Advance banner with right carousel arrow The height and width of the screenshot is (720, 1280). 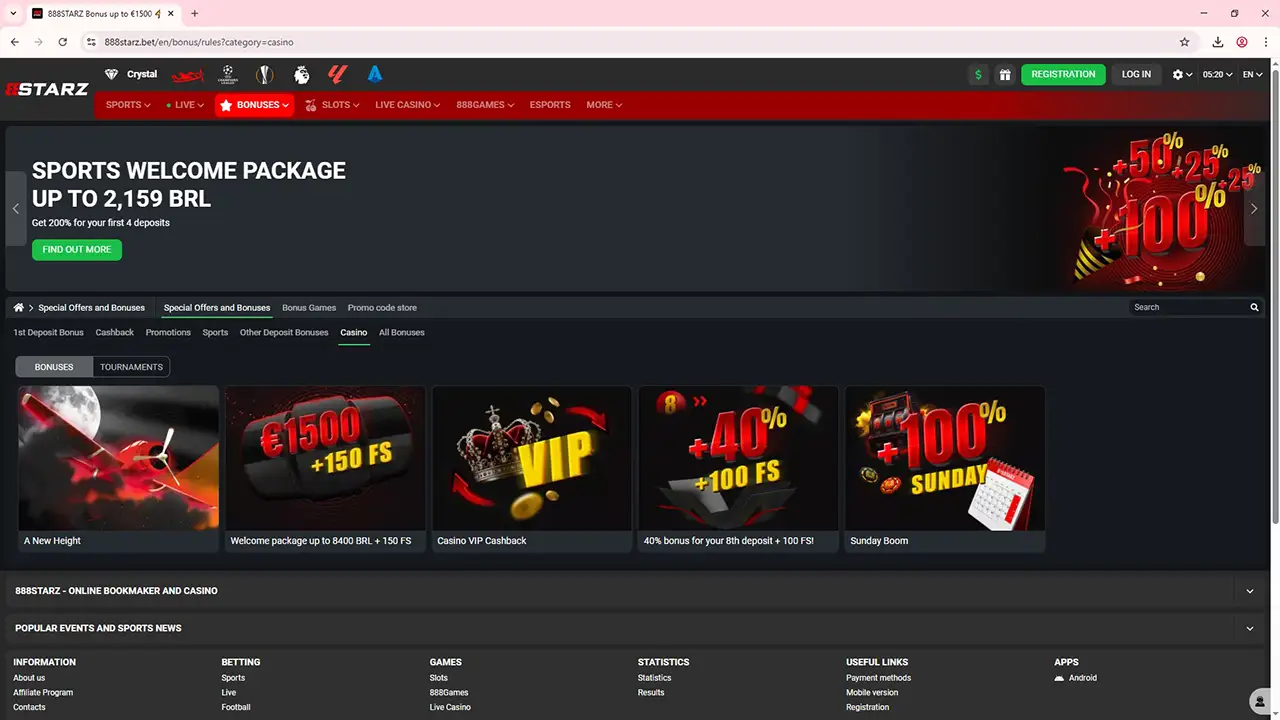(x=1254, y=208)
